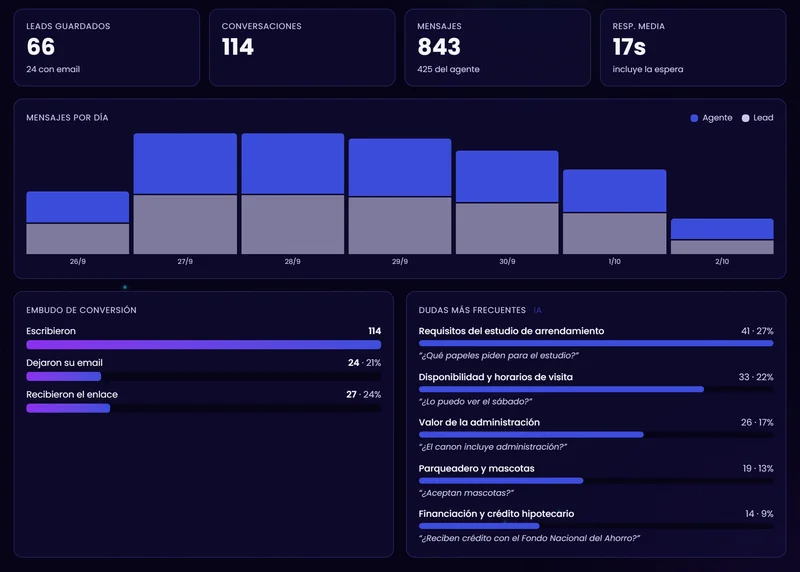Select the Agente bar segment for 27/9

pos(185,163)
